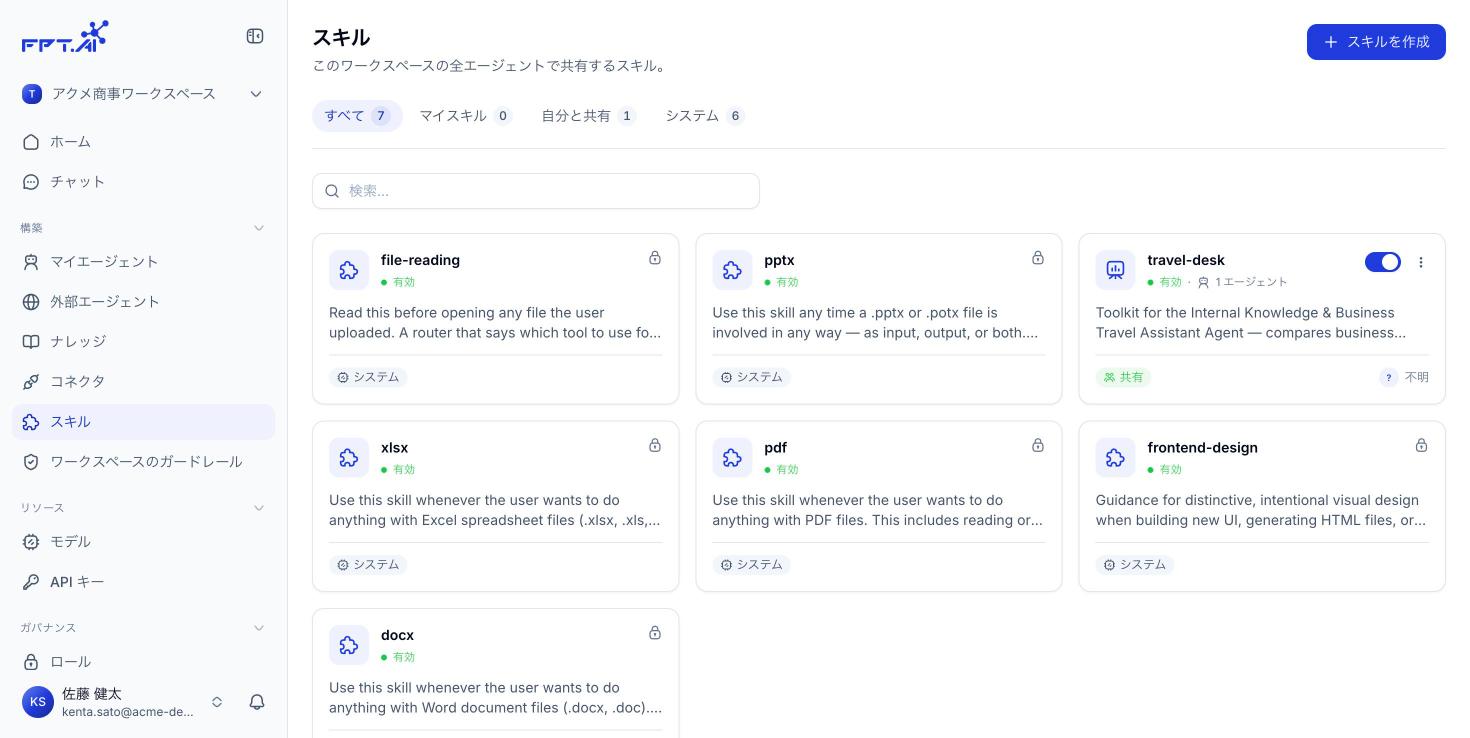
Task: Click the xlsx skill puzzle icon
Action: pyautogui.click(x=348, y=458)
